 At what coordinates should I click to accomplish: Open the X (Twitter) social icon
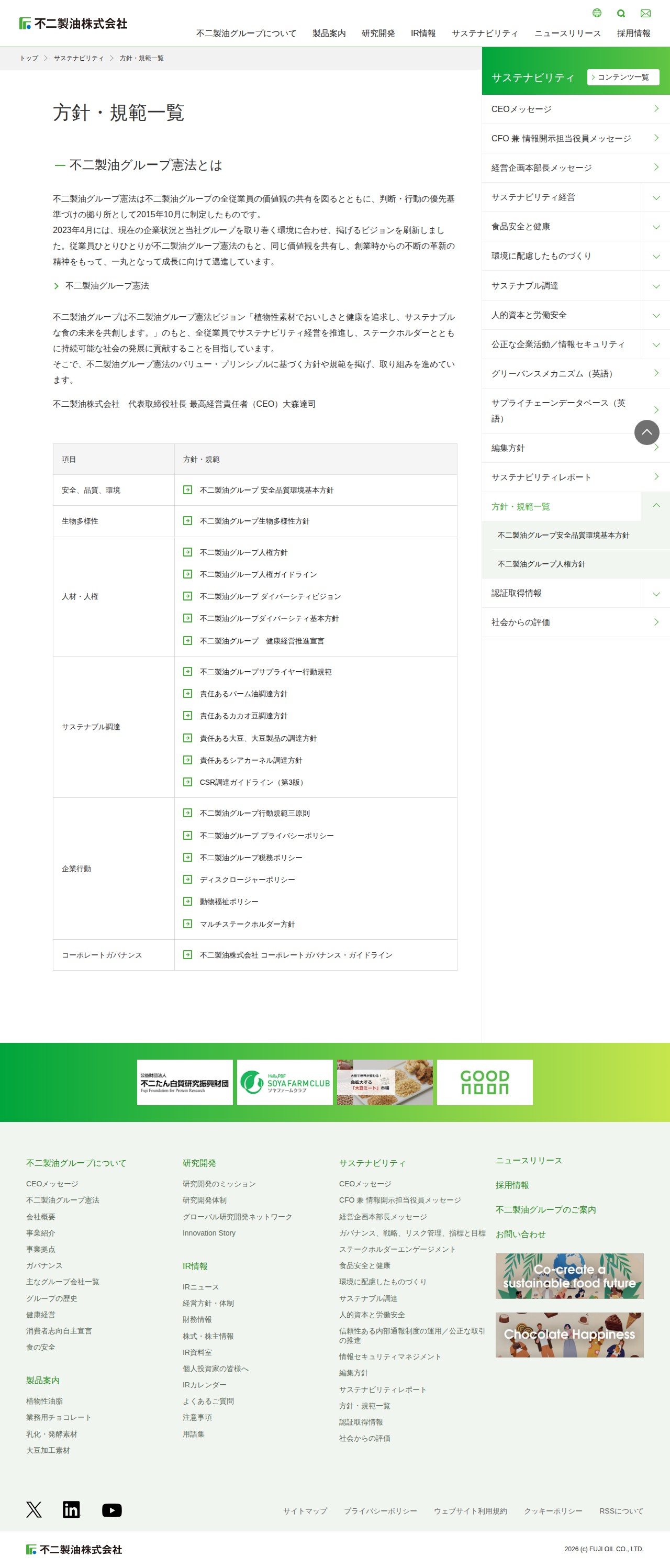34,1509
